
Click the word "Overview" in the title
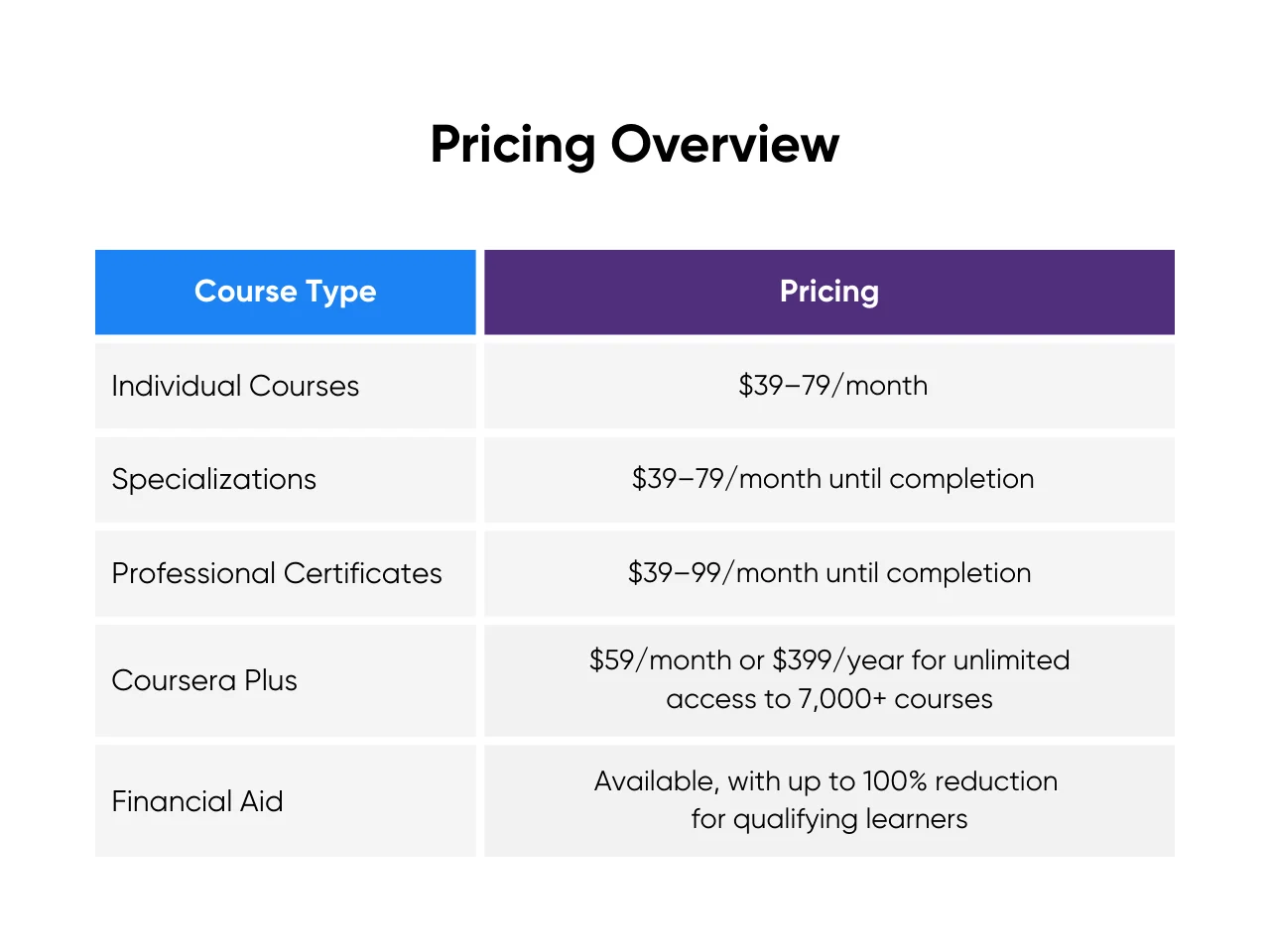pyautogui.click(x=724, y=145)
